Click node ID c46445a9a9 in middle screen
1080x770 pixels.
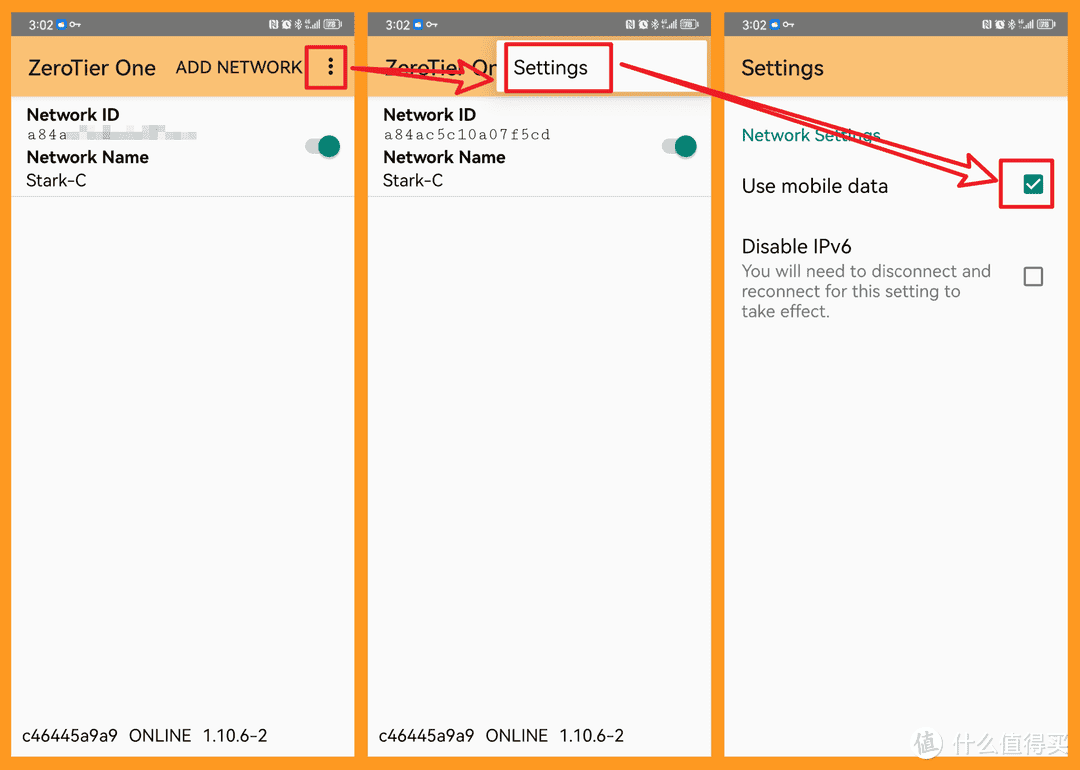pyautogui.click(x=426, y=736)
